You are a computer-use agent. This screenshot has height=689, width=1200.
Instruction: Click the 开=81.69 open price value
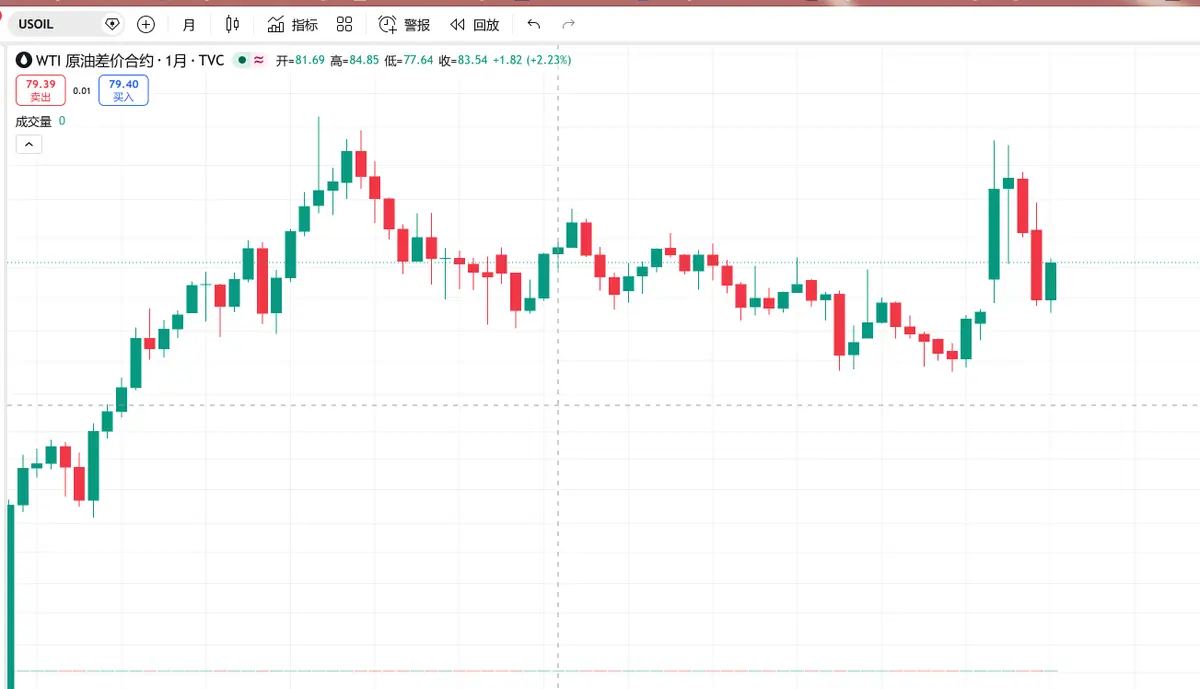click(300, 60)
